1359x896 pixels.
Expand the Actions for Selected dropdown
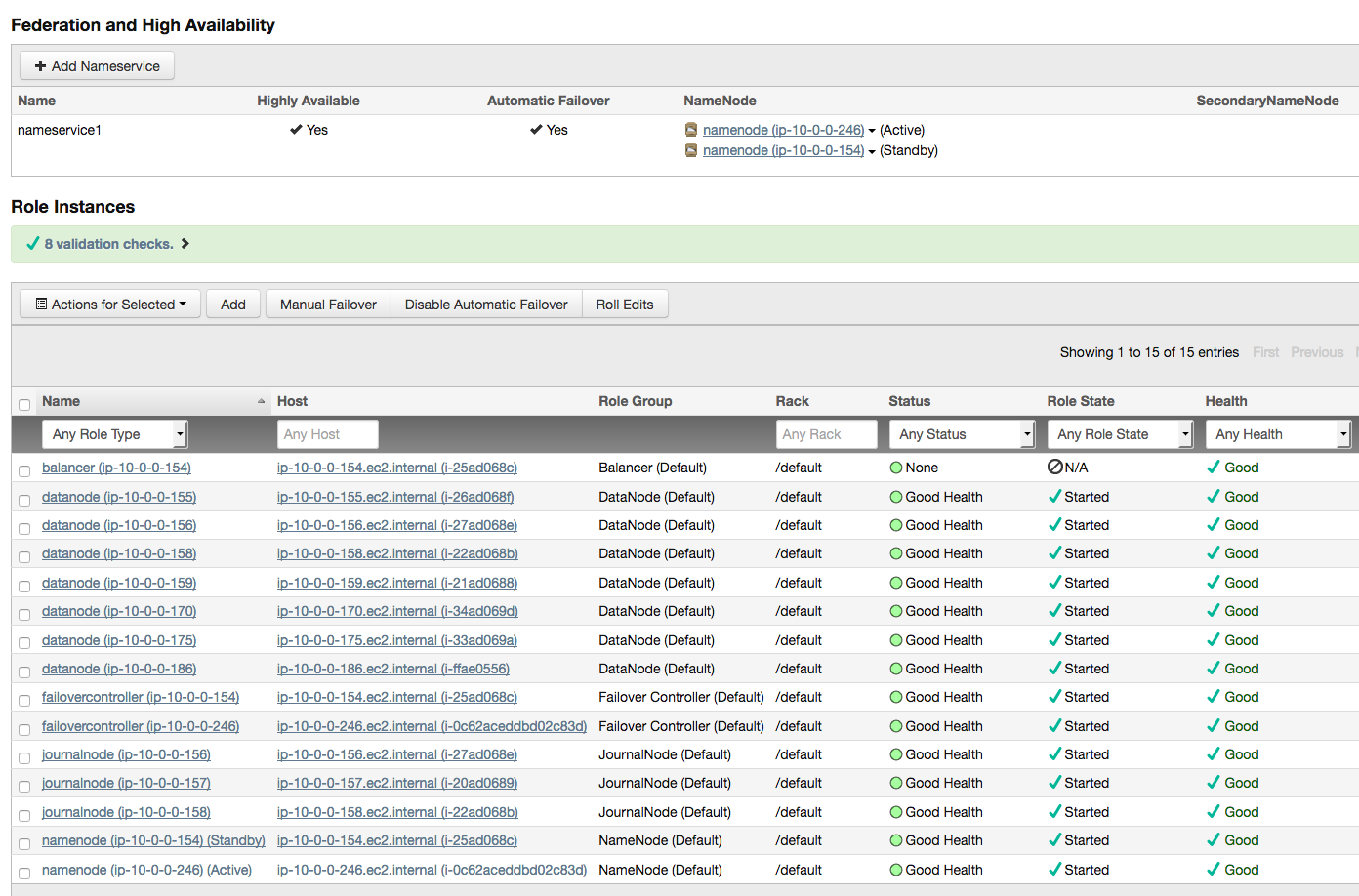(x=110, y=305)
